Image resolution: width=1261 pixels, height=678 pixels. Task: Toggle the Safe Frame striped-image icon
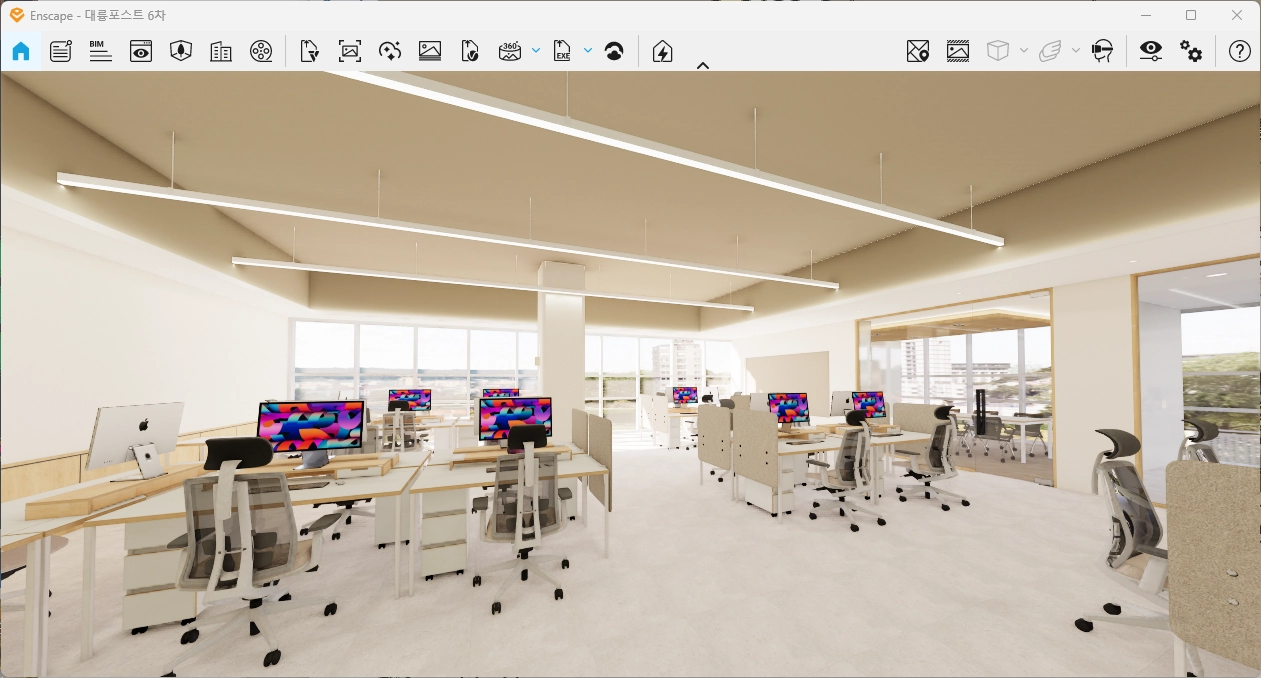click(958, 51)
